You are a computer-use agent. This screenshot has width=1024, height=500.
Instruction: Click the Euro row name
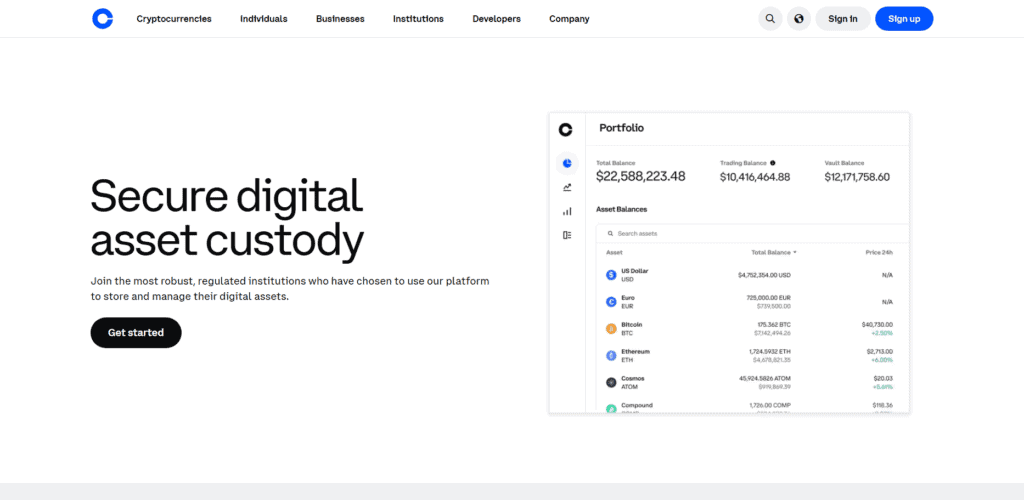click(x=628, y=298)
